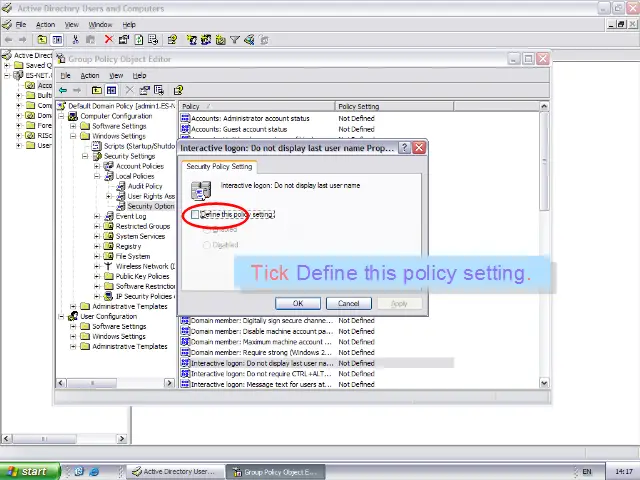
Task: Open the Windows start menu
Action: pos(29,472)
